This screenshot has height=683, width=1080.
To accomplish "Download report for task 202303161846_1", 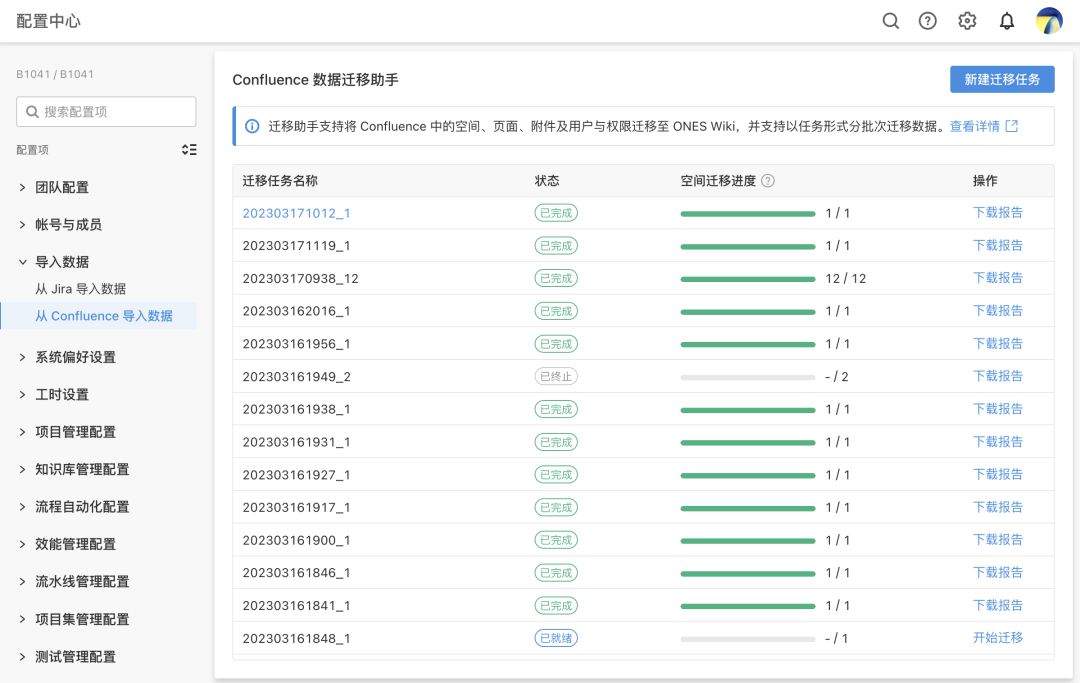I will pos(997,573).
